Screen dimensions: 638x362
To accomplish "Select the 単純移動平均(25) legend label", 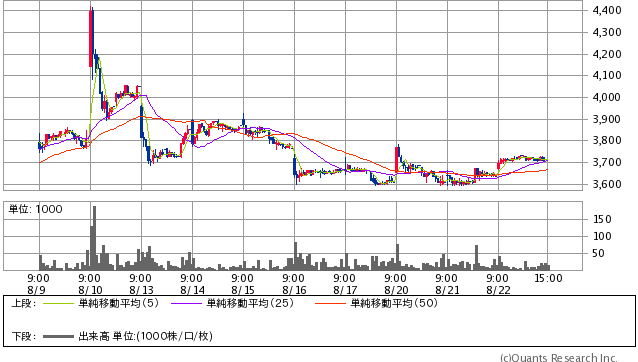I will [250, 303].
